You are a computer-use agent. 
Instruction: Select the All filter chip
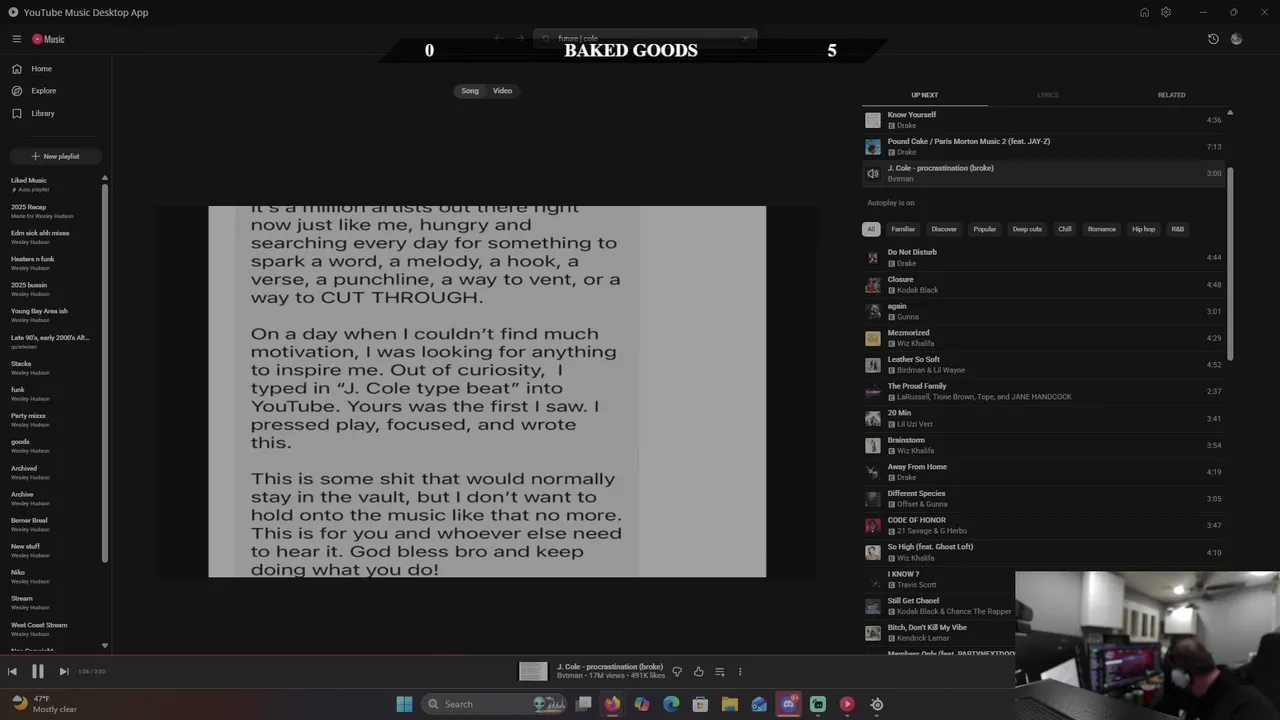871,229
